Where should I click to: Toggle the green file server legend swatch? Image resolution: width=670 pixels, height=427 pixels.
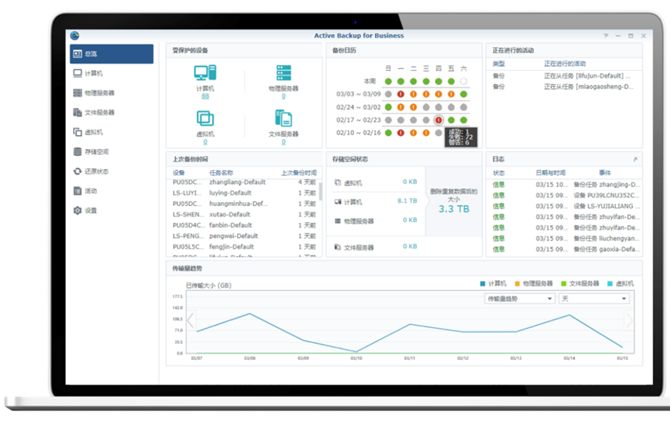564,284
